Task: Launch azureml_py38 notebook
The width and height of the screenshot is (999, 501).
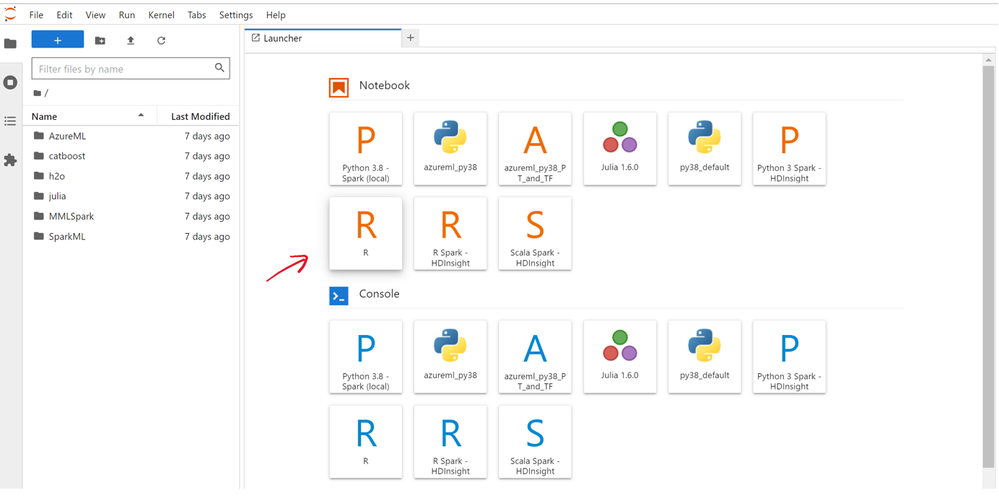Action: pyautogui.click(x=450, y=149)
